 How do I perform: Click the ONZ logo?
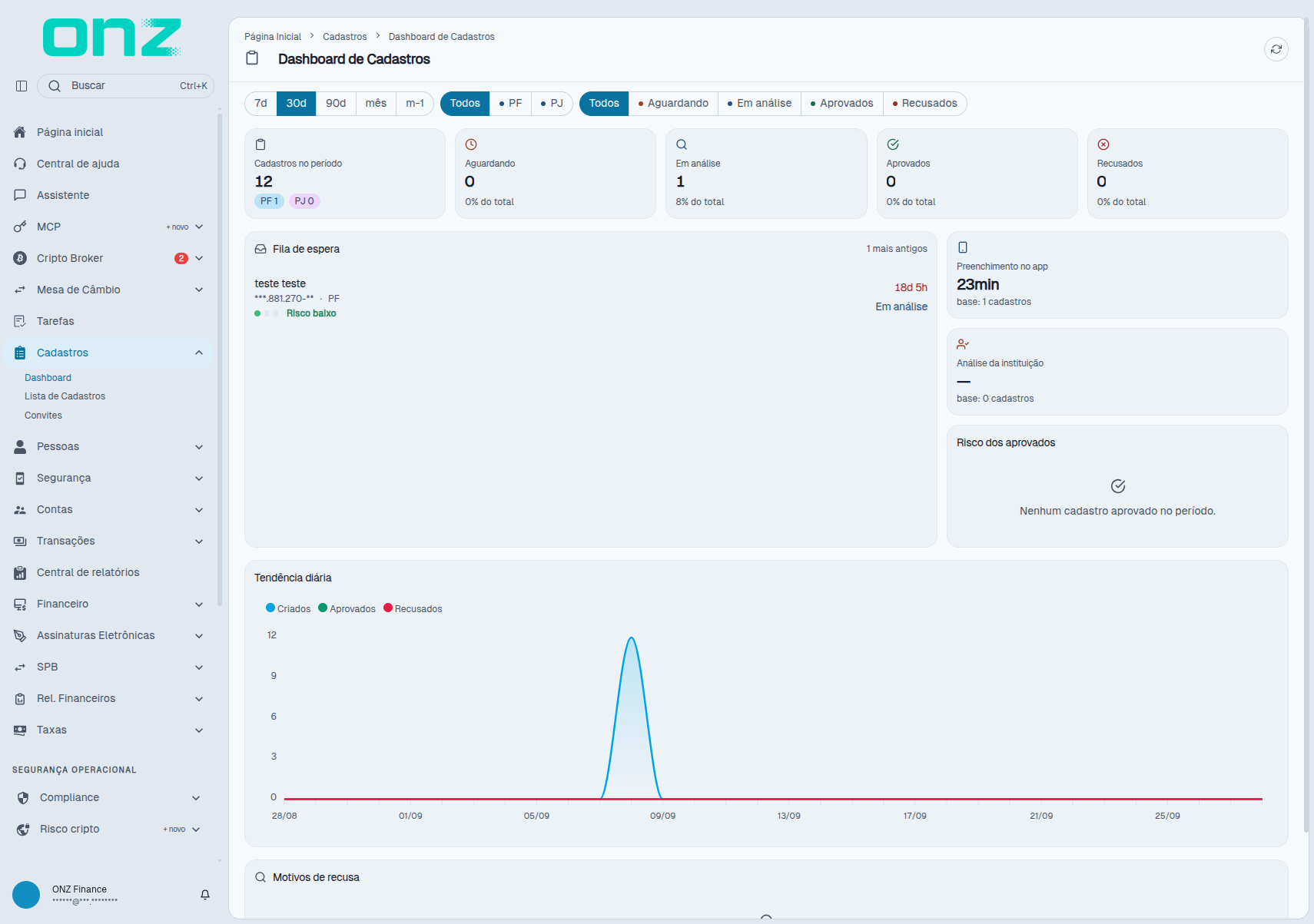click(112, 38)
